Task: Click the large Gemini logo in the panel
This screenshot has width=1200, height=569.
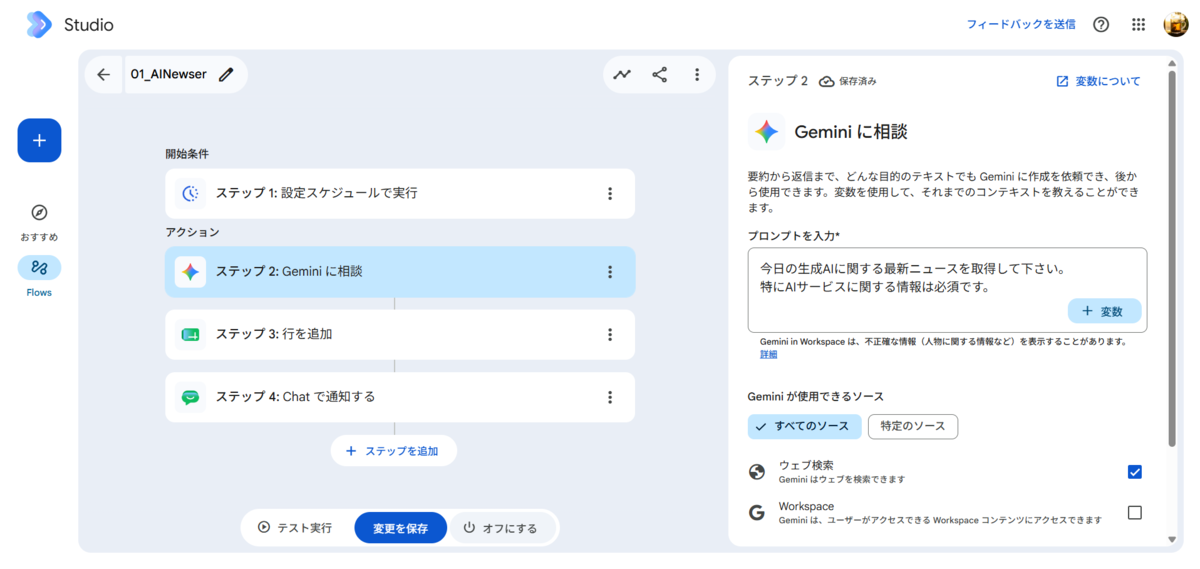Action: tap(767, 131)
